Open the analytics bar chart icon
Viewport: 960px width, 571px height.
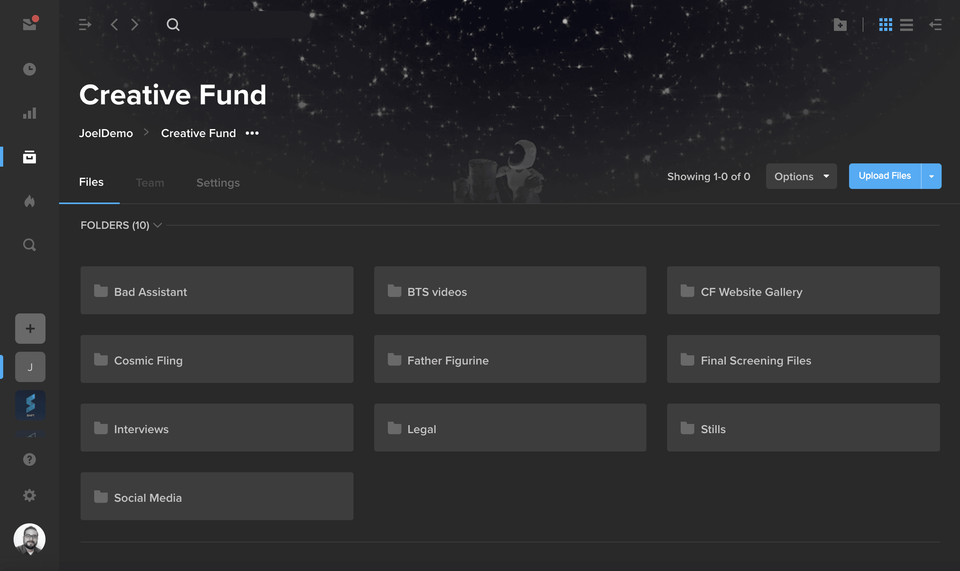point(29,113)
